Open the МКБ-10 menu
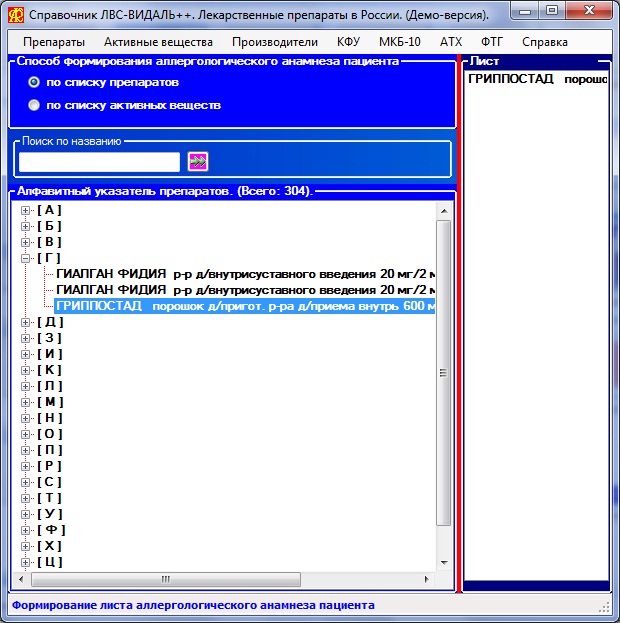 click(x=399, y=42)
